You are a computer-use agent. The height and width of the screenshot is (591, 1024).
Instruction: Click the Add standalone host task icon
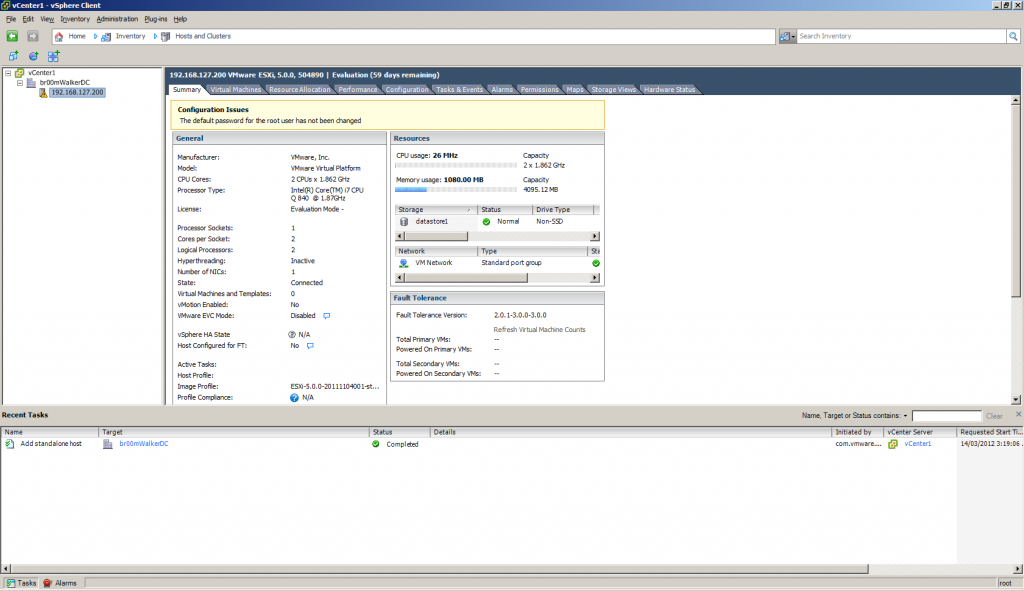[x=10, y=444]
